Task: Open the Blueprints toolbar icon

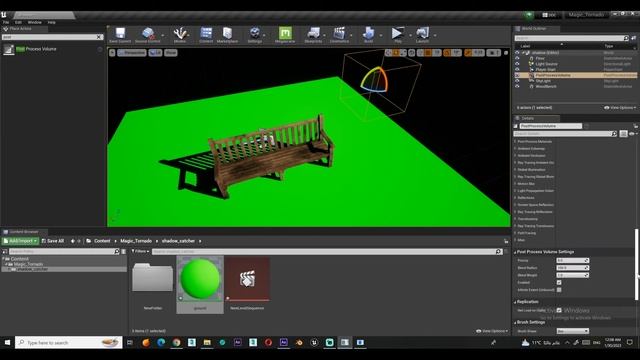Action: click(313, 34)
